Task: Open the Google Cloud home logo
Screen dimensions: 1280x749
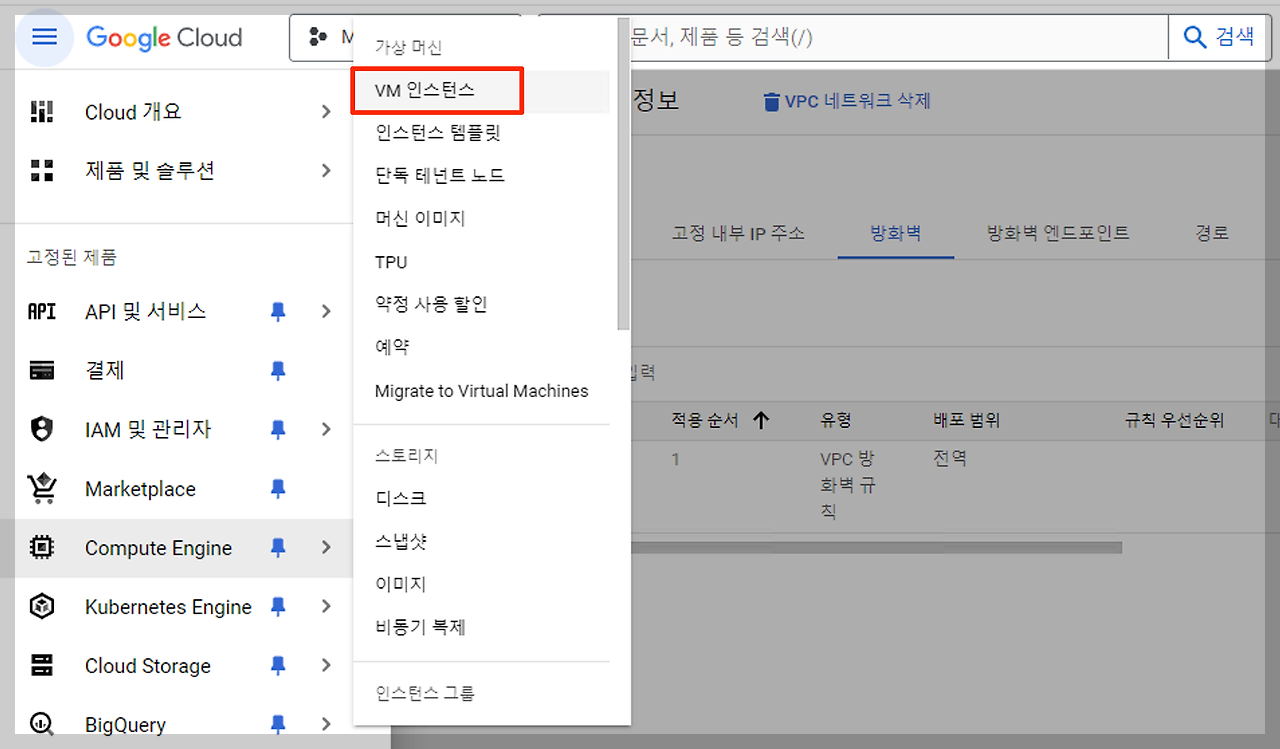Action: [x=164, y=38]
